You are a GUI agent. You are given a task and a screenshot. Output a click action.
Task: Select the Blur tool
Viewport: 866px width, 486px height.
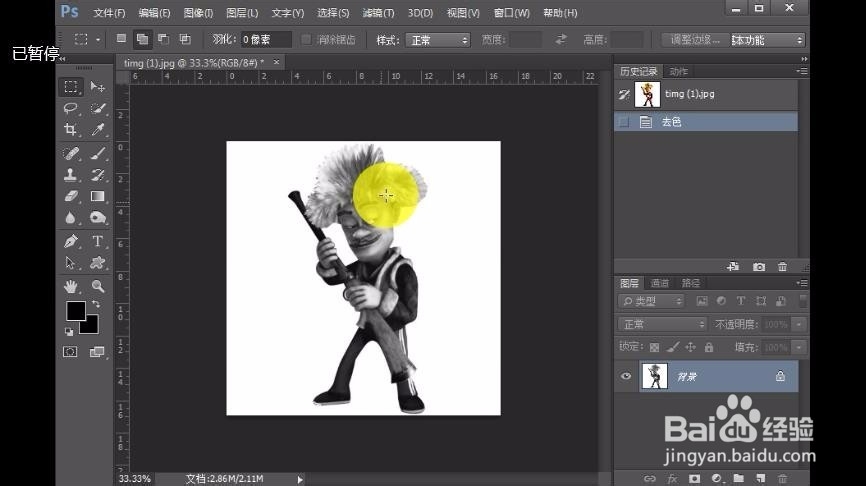[x=71, y=218]
